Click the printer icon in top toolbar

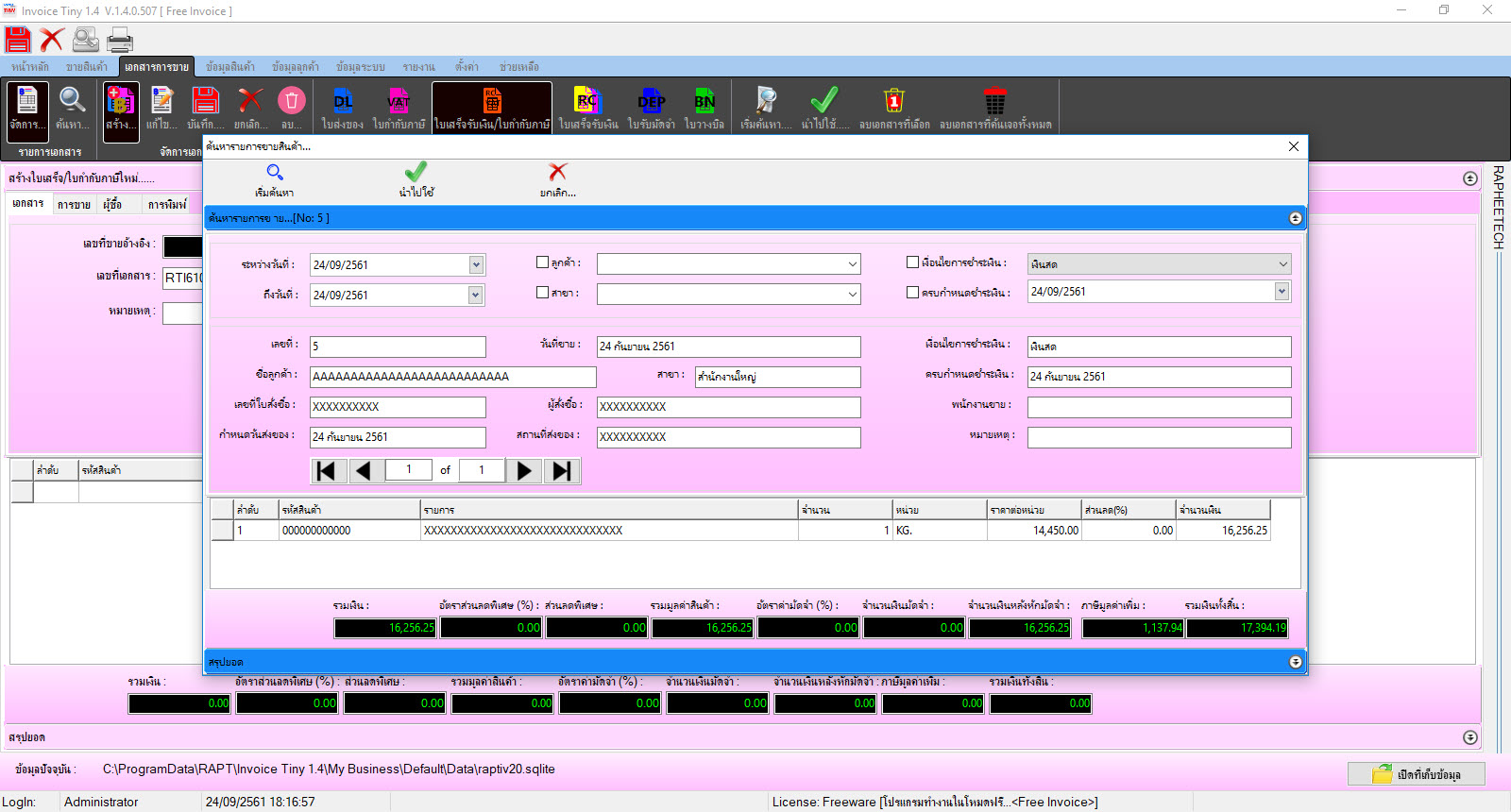[120, 40]
